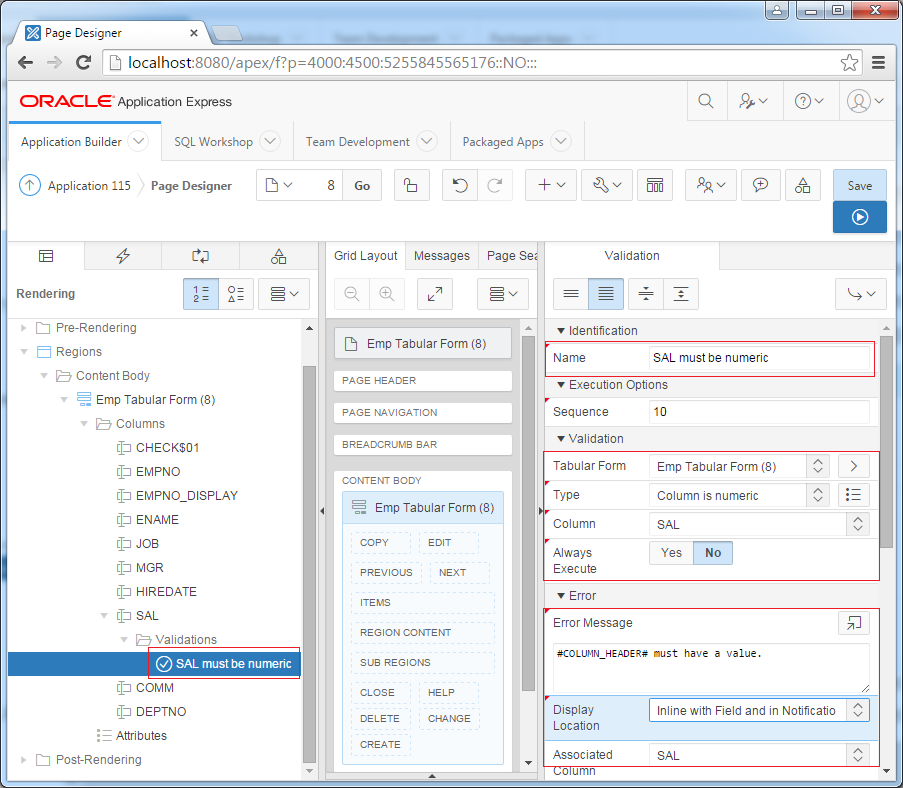Redo the last undone change
Screen dimensions: 903x788
pyautogui.click(x=495, y=185)
